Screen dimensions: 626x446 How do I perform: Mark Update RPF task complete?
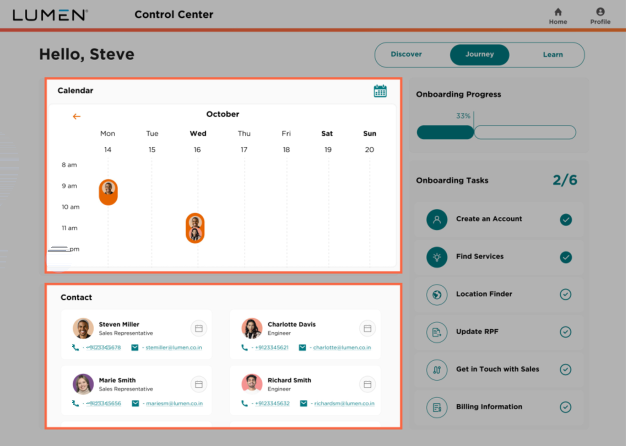pos(565,332)
